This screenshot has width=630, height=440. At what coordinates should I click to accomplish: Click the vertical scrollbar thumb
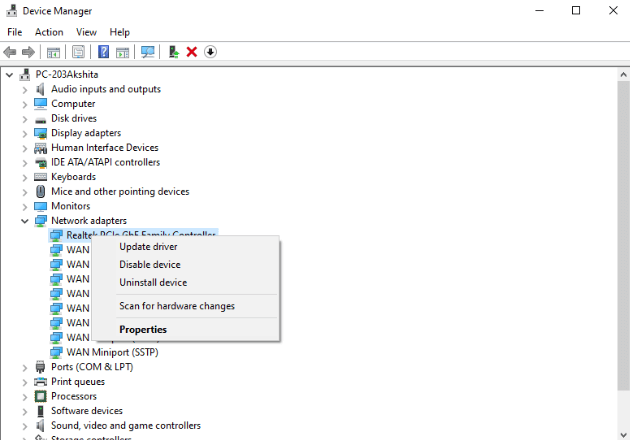pos(623,235)
